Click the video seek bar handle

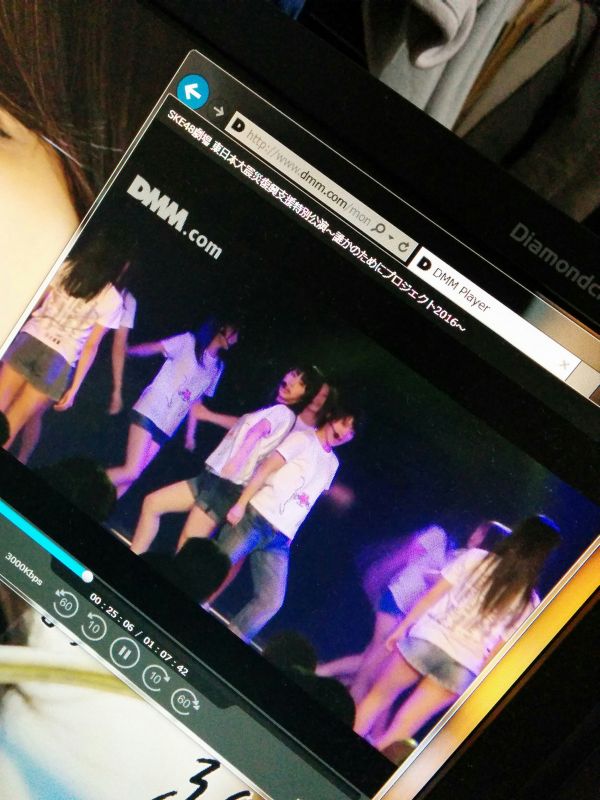[87, 577]
